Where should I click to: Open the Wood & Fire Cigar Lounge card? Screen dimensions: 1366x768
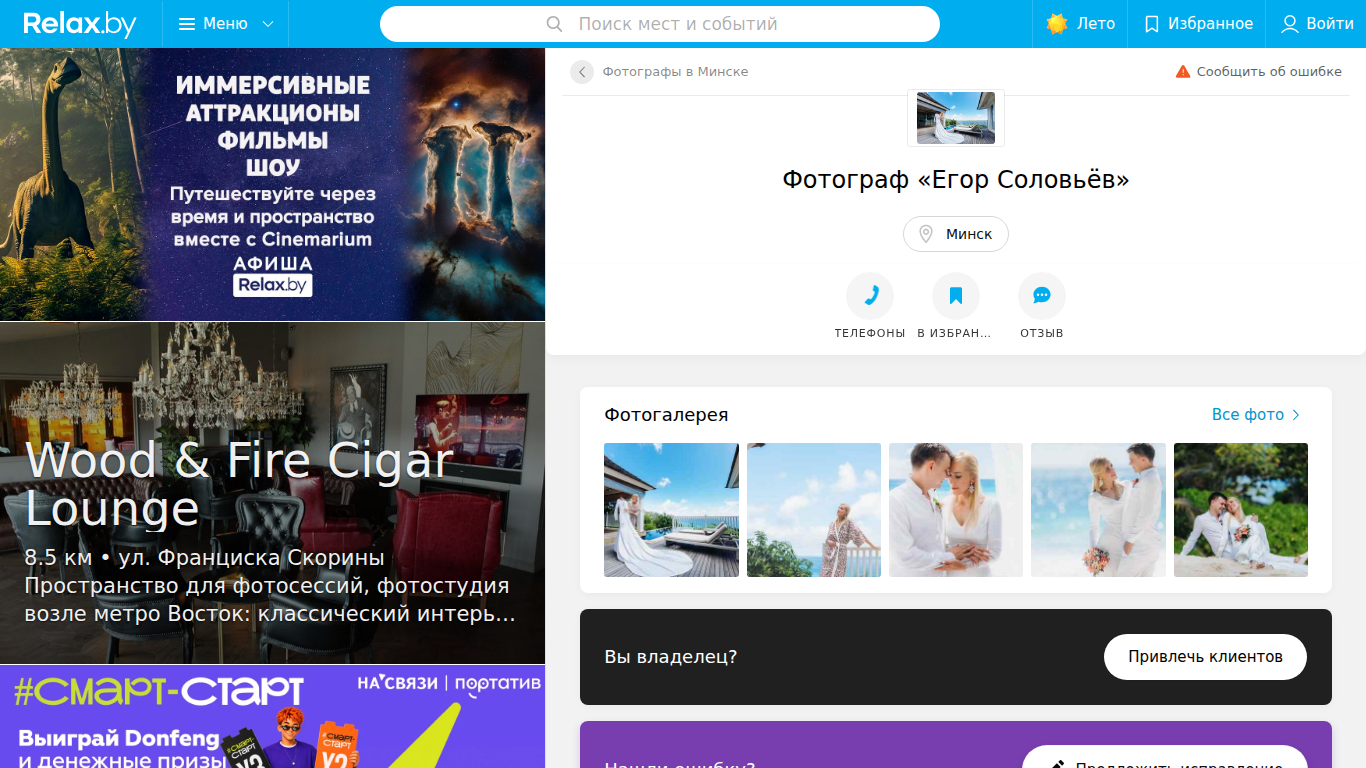click(x=272, y=493)
